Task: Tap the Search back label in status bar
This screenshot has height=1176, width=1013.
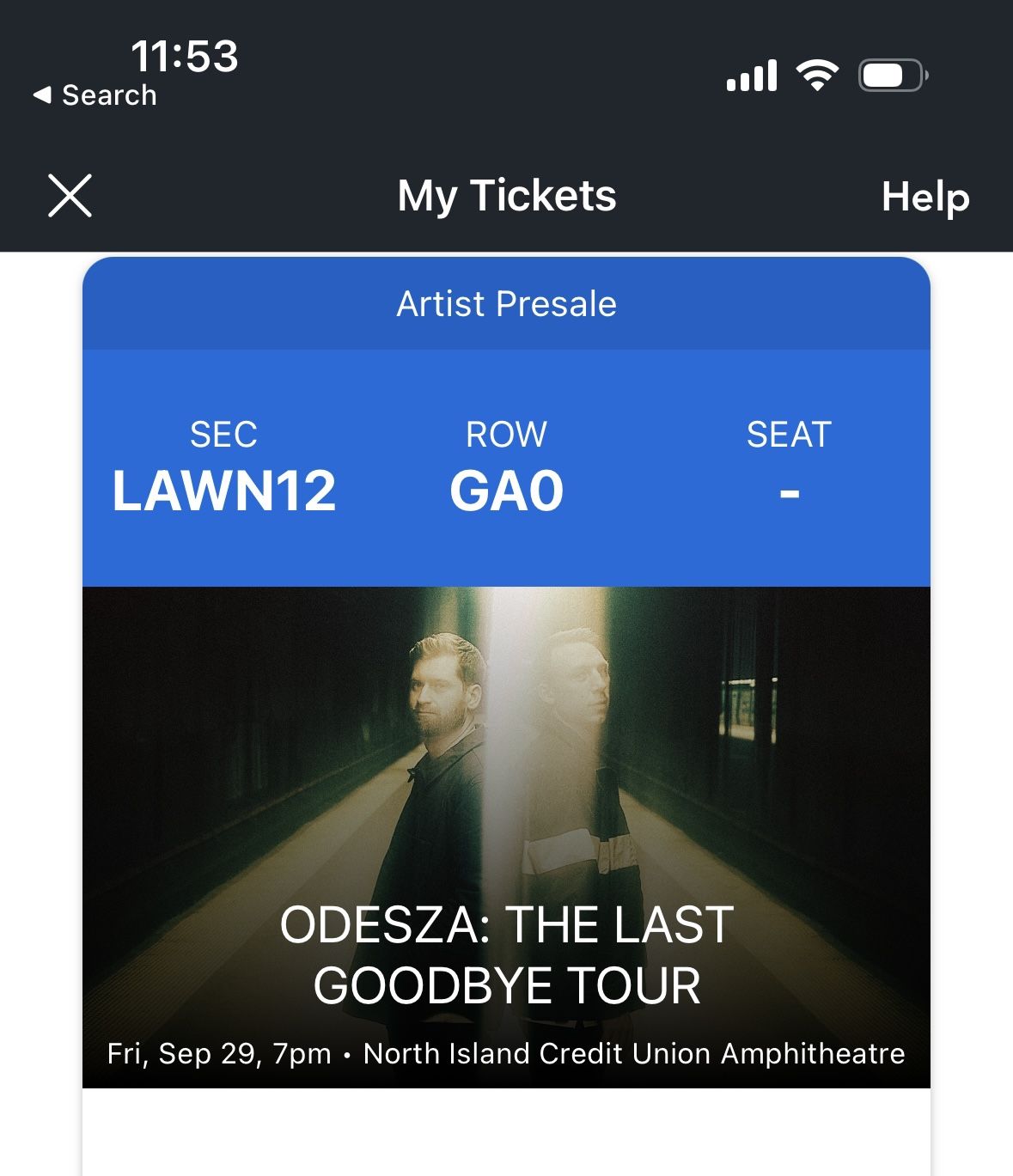Action: tap(109, 95)
